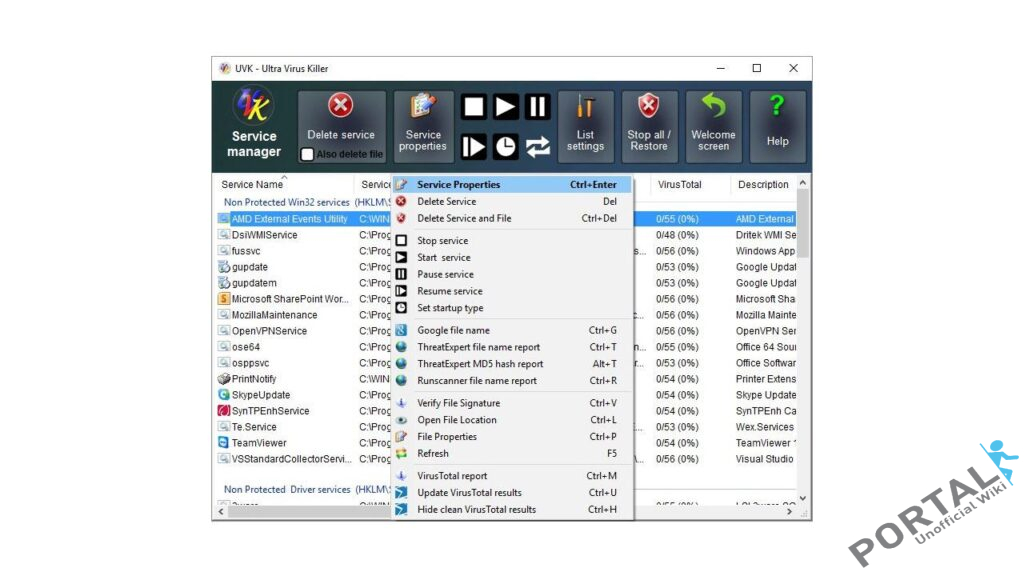Select Start service in context menu

(513, 257)
